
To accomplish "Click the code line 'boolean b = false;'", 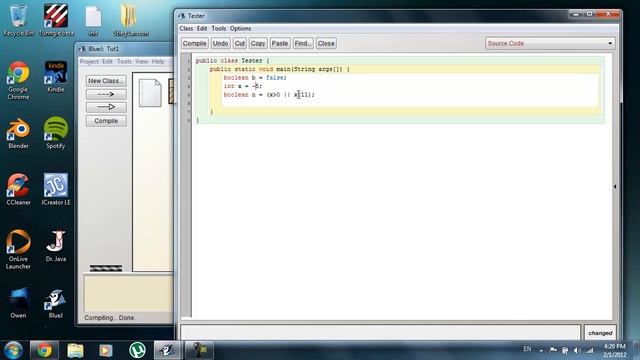I will pos(255,78).
